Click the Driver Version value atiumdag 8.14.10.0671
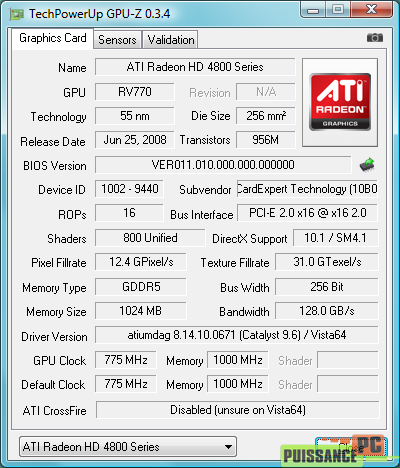The image size is (400, 468). click(237, 335)
